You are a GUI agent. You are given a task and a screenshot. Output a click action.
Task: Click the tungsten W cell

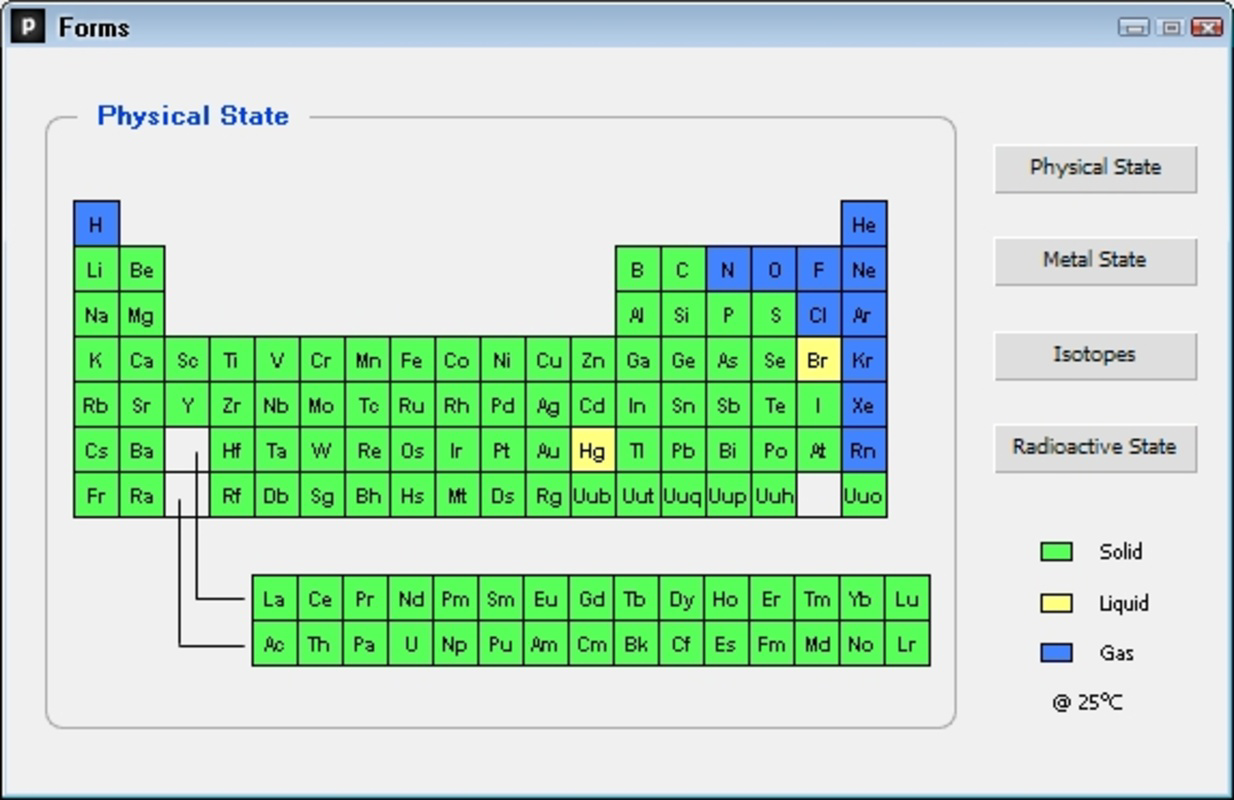[322, 450]
